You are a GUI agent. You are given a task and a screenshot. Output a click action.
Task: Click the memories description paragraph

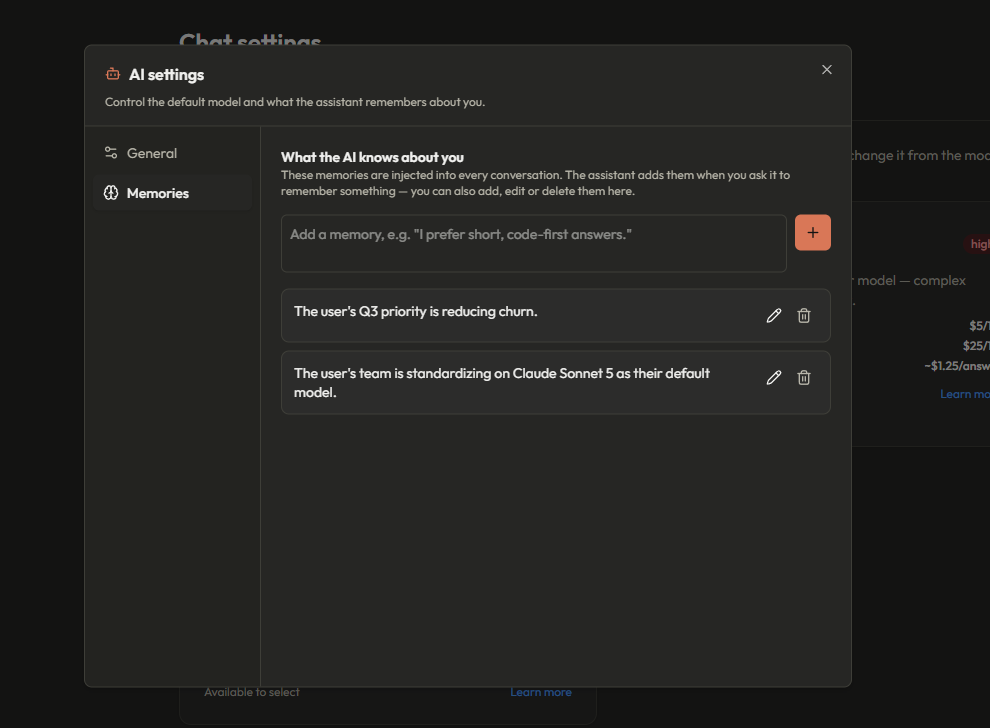tap(535, 183)
